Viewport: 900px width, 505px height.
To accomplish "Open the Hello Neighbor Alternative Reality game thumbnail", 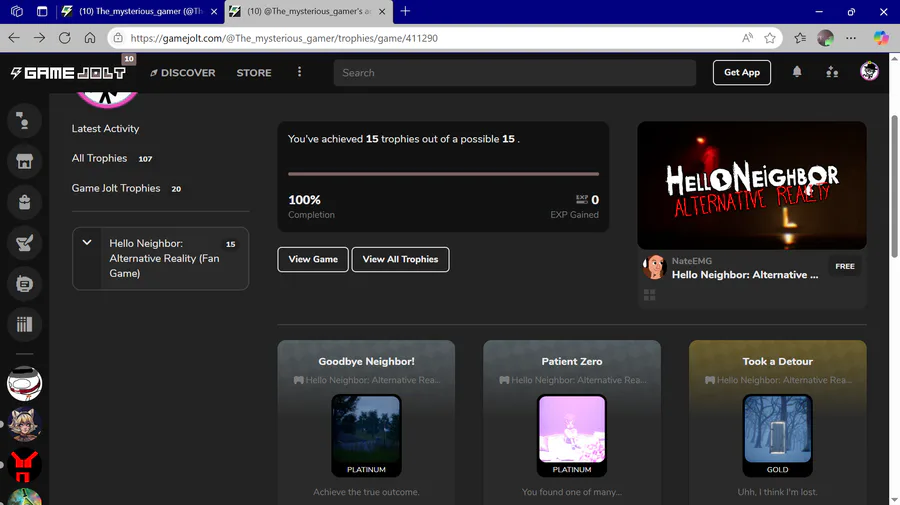I will tap(751, 185).
